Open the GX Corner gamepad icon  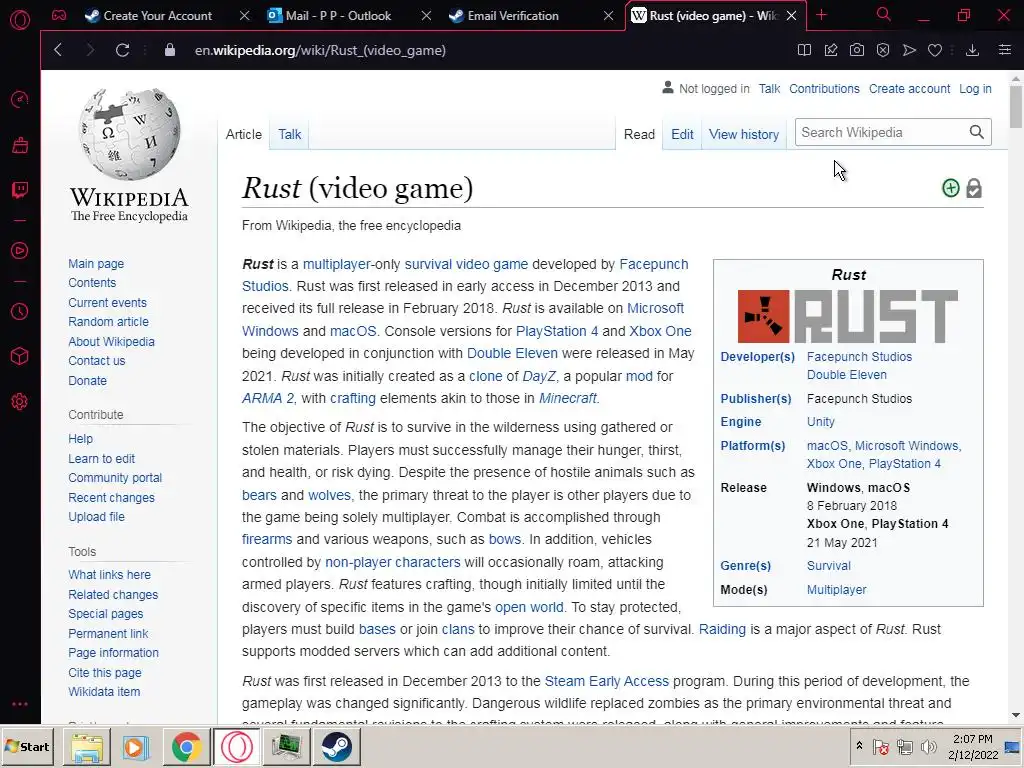pos(59,15)
